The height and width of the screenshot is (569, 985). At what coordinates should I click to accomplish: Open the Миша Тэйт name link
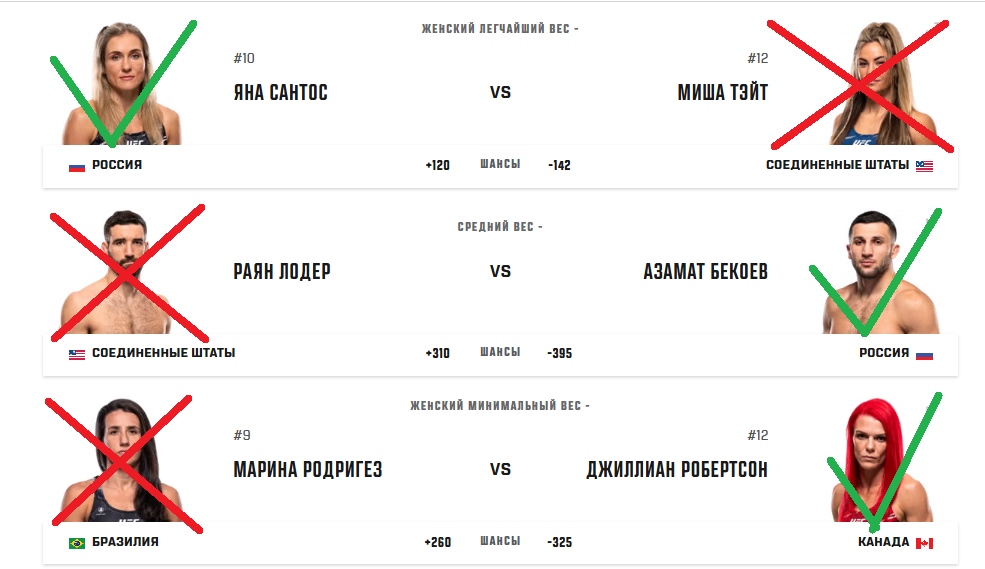click(x=722, y=92)
